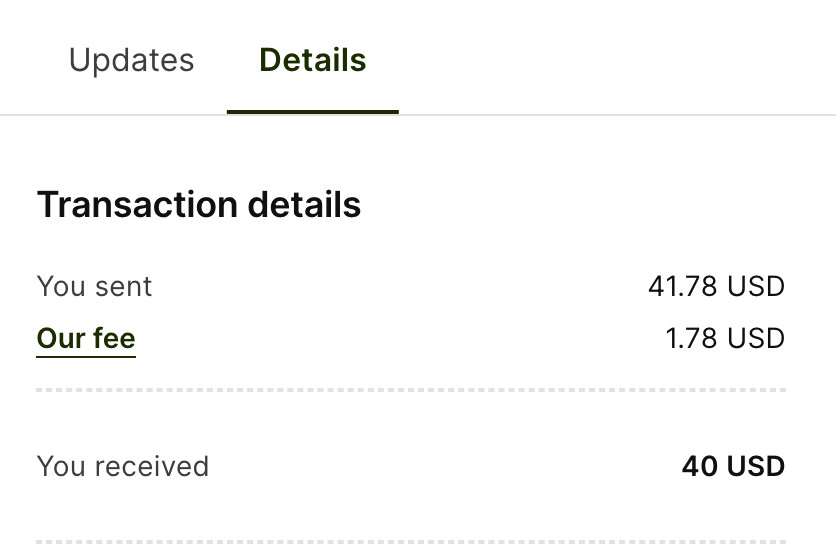Click the dotted divider below Our fee
The height and width of the screenshot is (560, 836).
(410, 389)
